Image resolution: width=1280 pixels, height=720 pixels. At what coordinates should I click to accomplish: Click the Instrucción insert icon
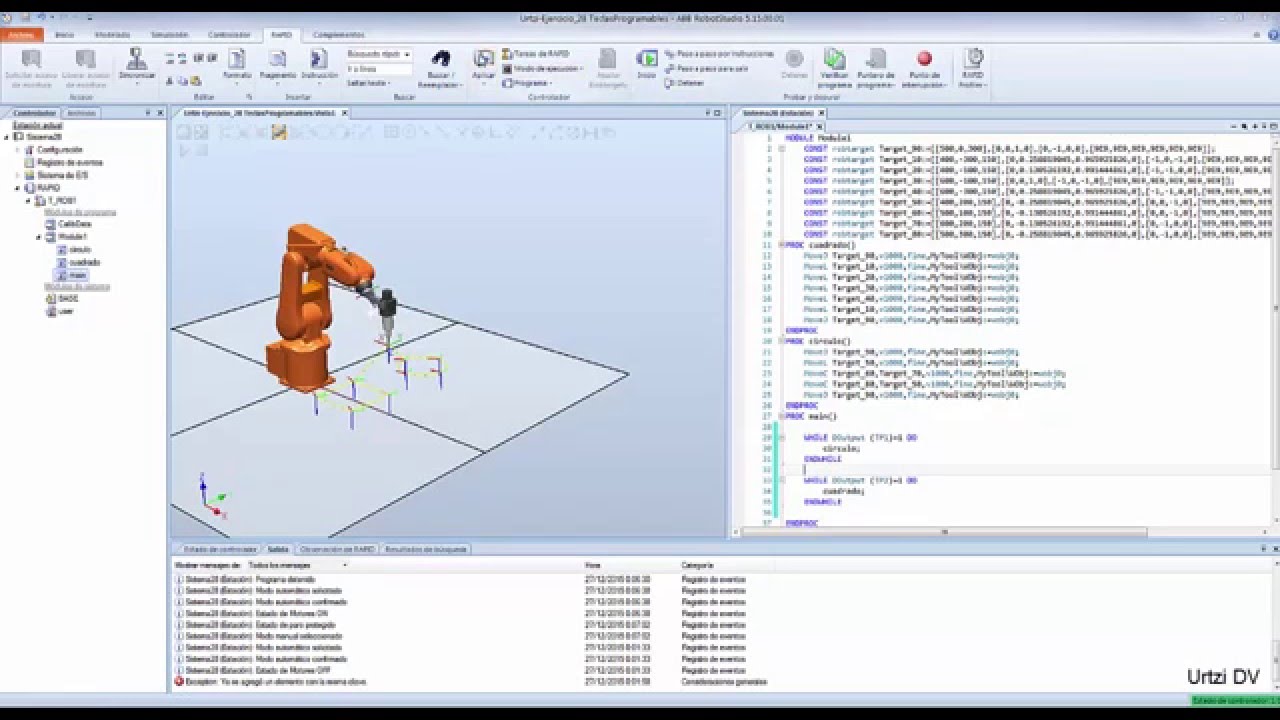[319, 60]
